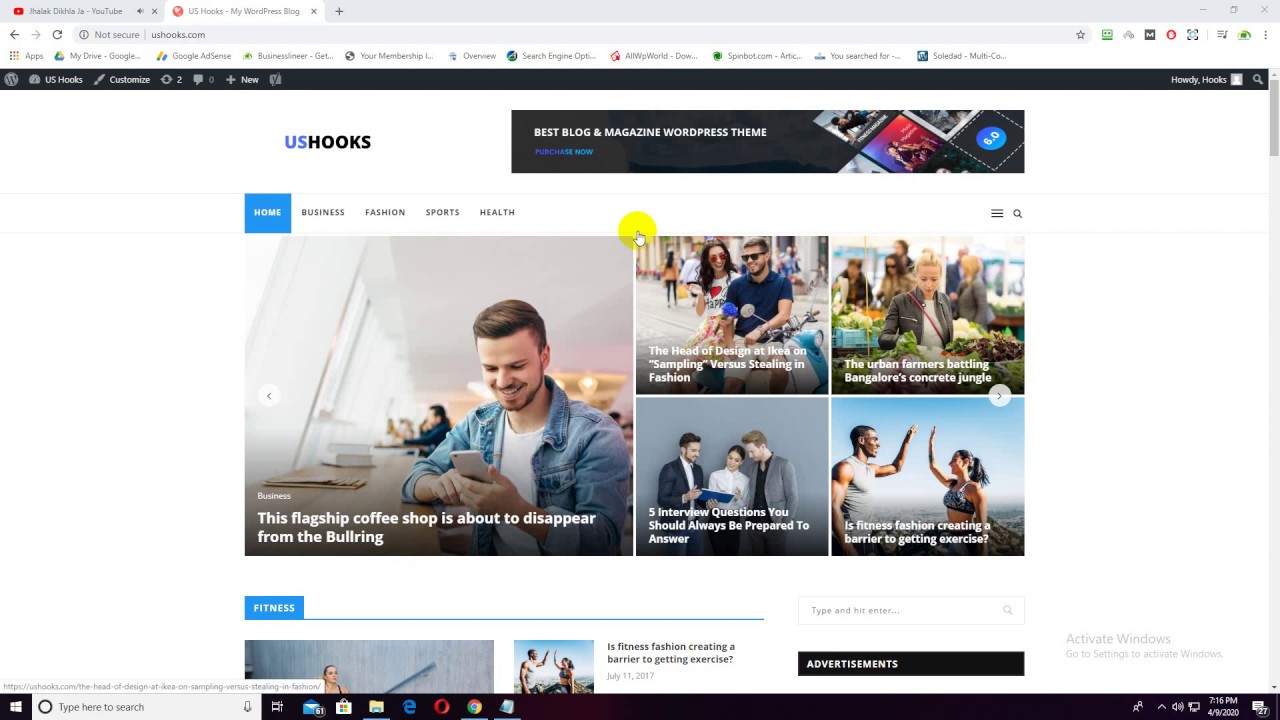1280x720 pixels.
Task: Click the WordPress logo in admin bar
Action: point(11,79)
